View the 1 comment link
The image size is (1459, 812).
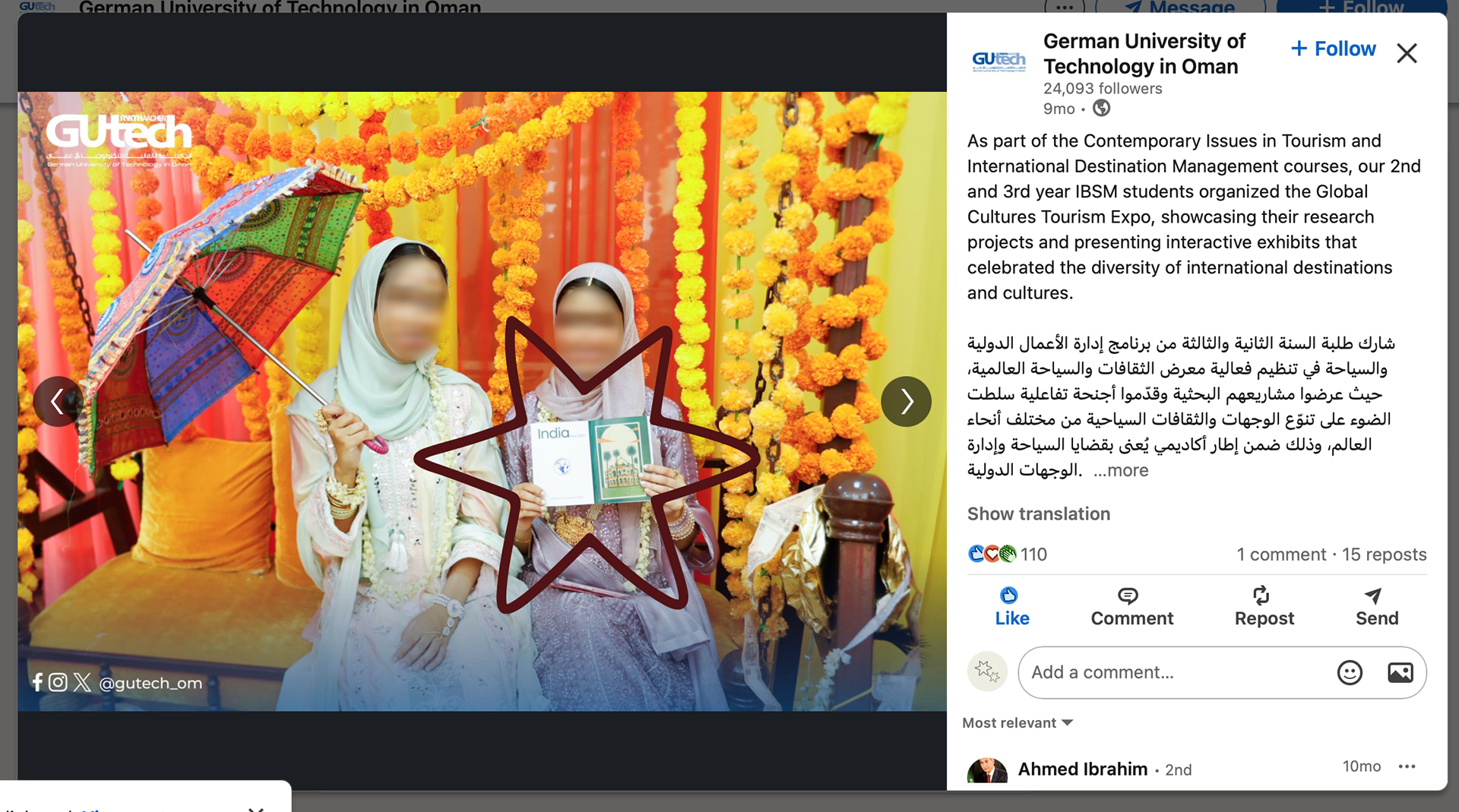1280,554
